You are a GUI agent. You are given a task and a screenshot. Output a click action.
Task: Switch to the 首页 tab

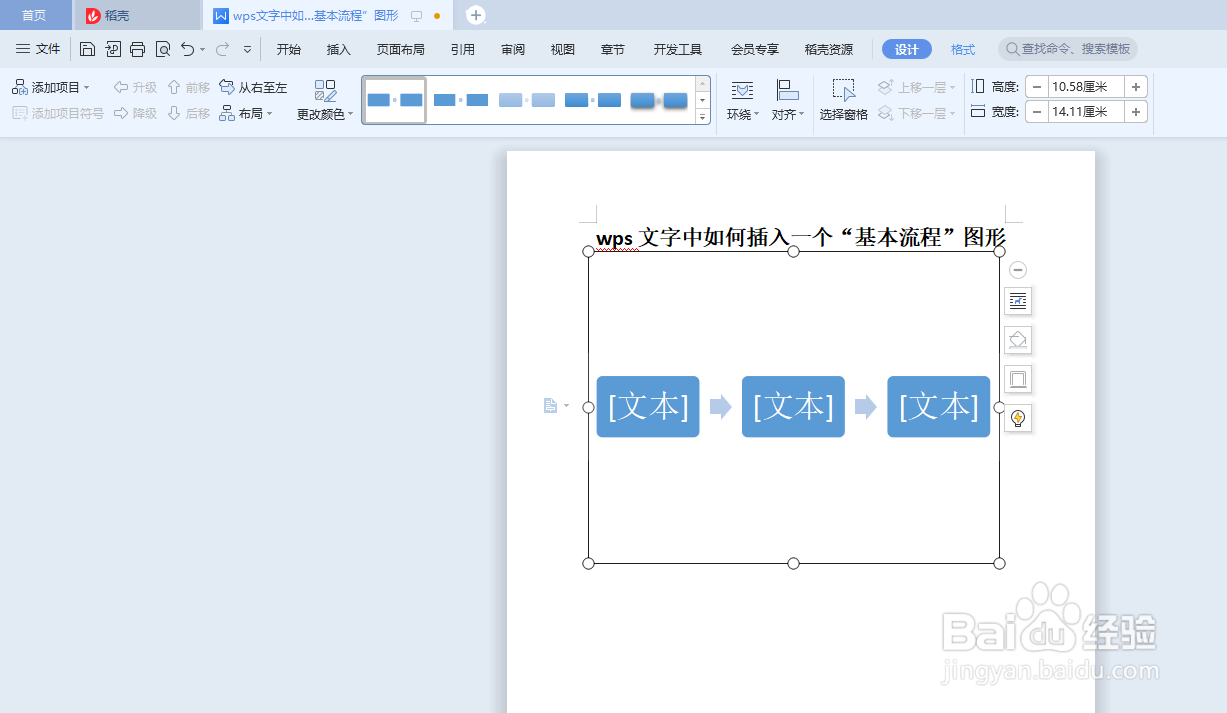tap(35, 15)
